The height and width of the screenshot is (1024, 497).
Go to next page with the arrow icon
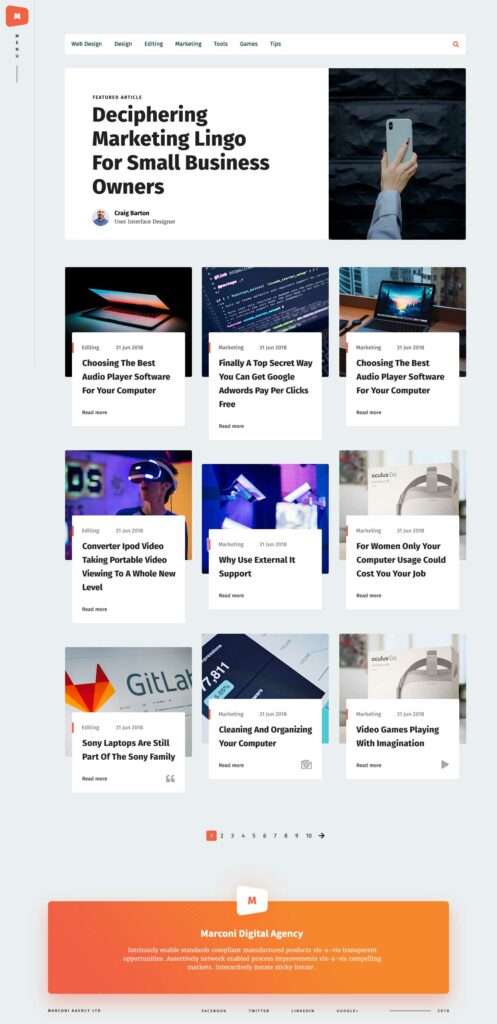click(321, 835)
